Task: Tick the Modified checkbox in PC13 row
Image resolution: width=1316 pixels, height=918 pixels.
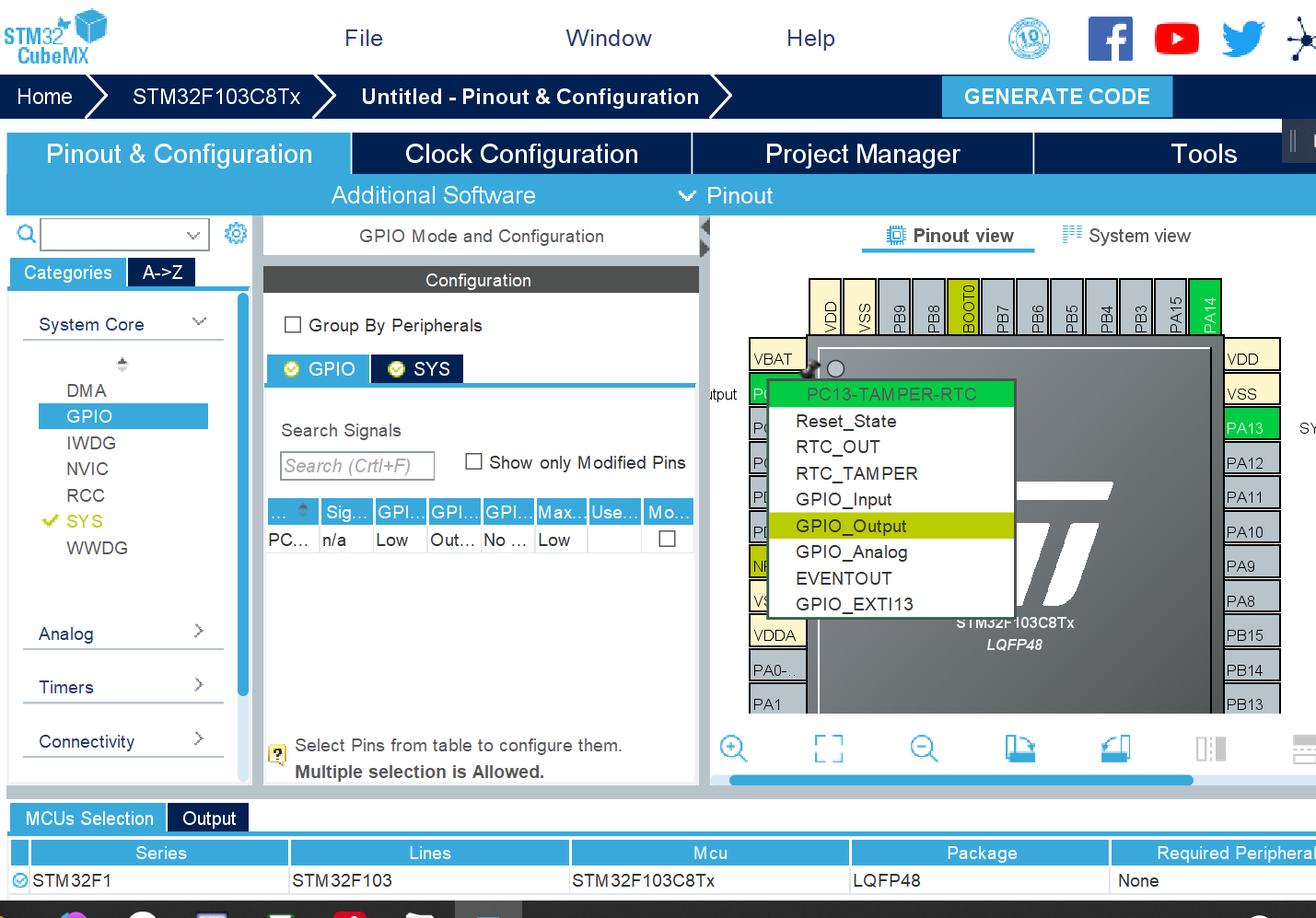Action: click(668, 539)
